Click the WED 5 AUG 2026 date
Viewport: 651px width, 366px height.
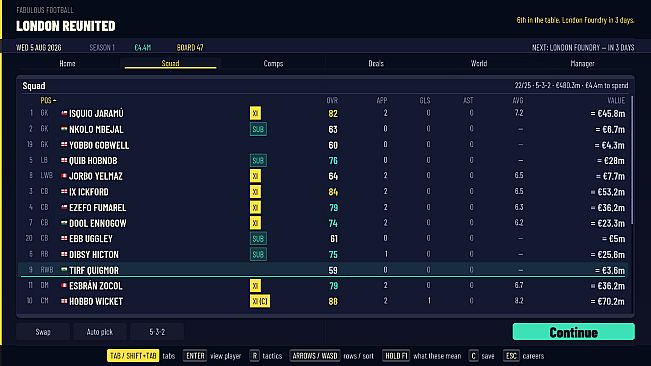coord(39,48)
